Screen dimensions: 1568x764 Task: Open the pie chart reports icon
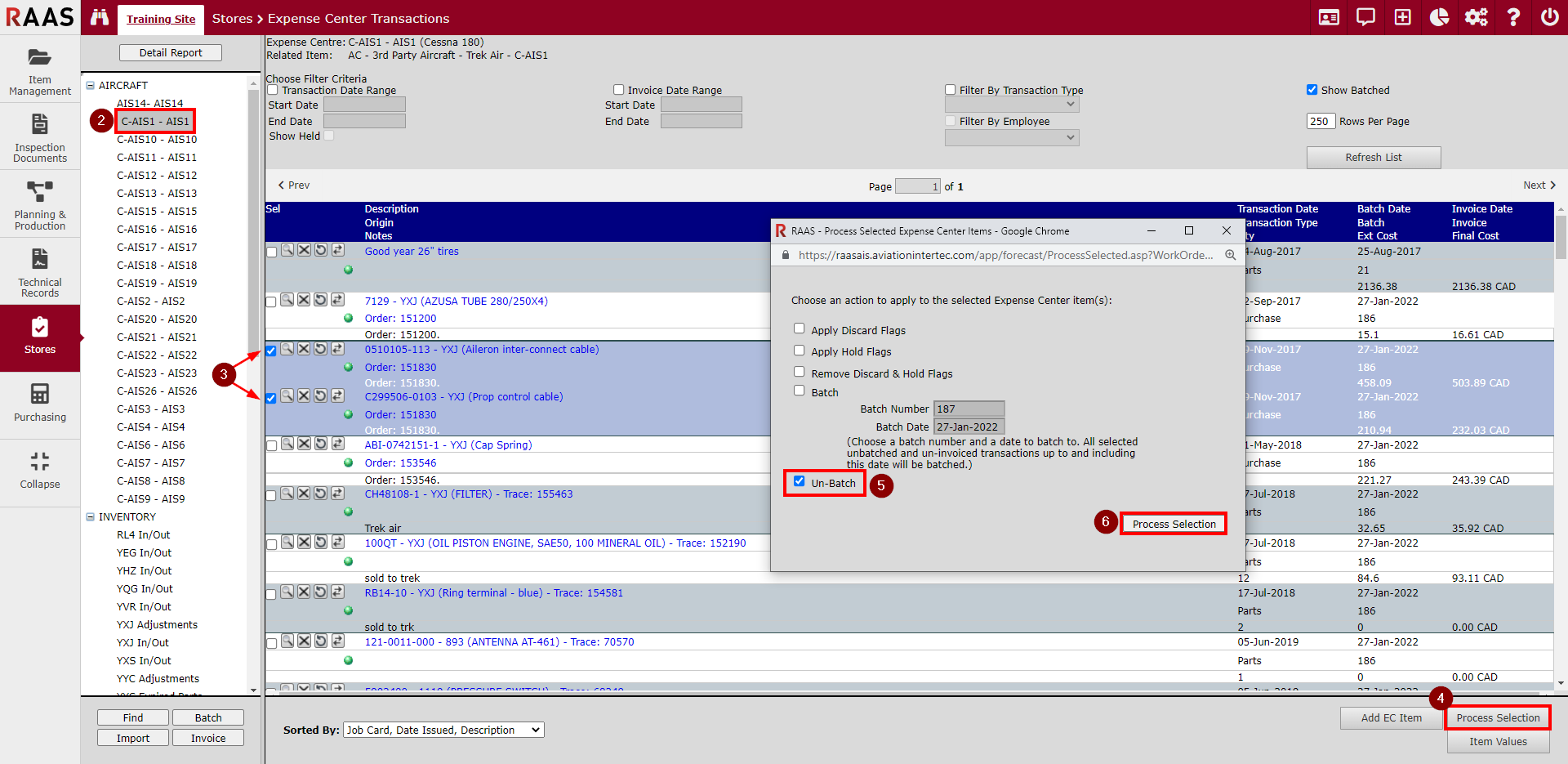(x=1439, y=17)
